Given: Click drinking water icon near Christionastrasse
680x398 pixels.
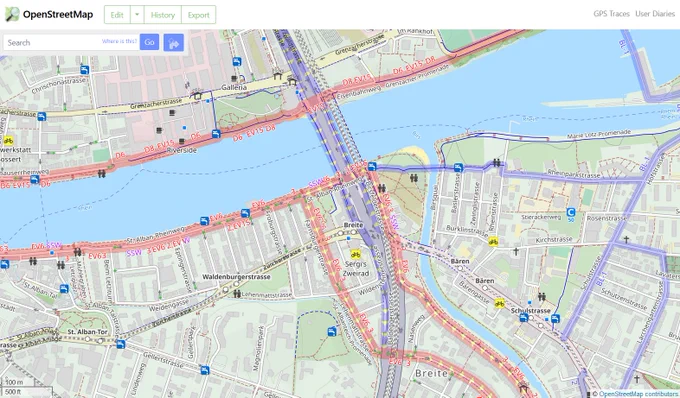Looking at the screenshot, I should [x=85, y=70].
